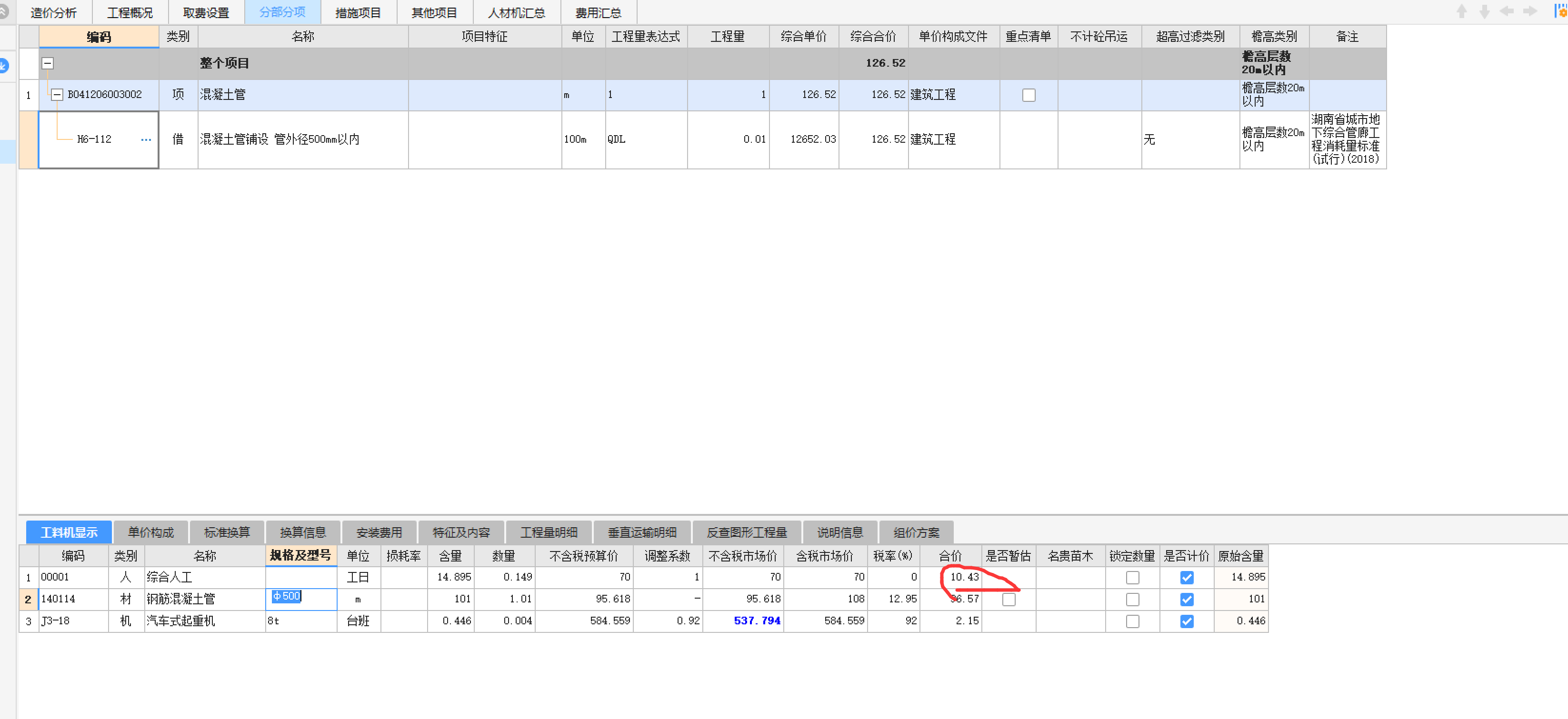Switch to the 措施项目 tab
This screenshot has width=1568, height=719.
click(359, 12)
